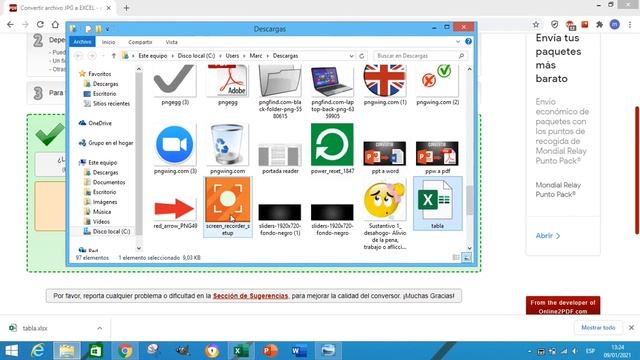The image size is (640, 360).
Task: Select the pngwing.com (1) UK flag image
Action: (x=385, y=85)
